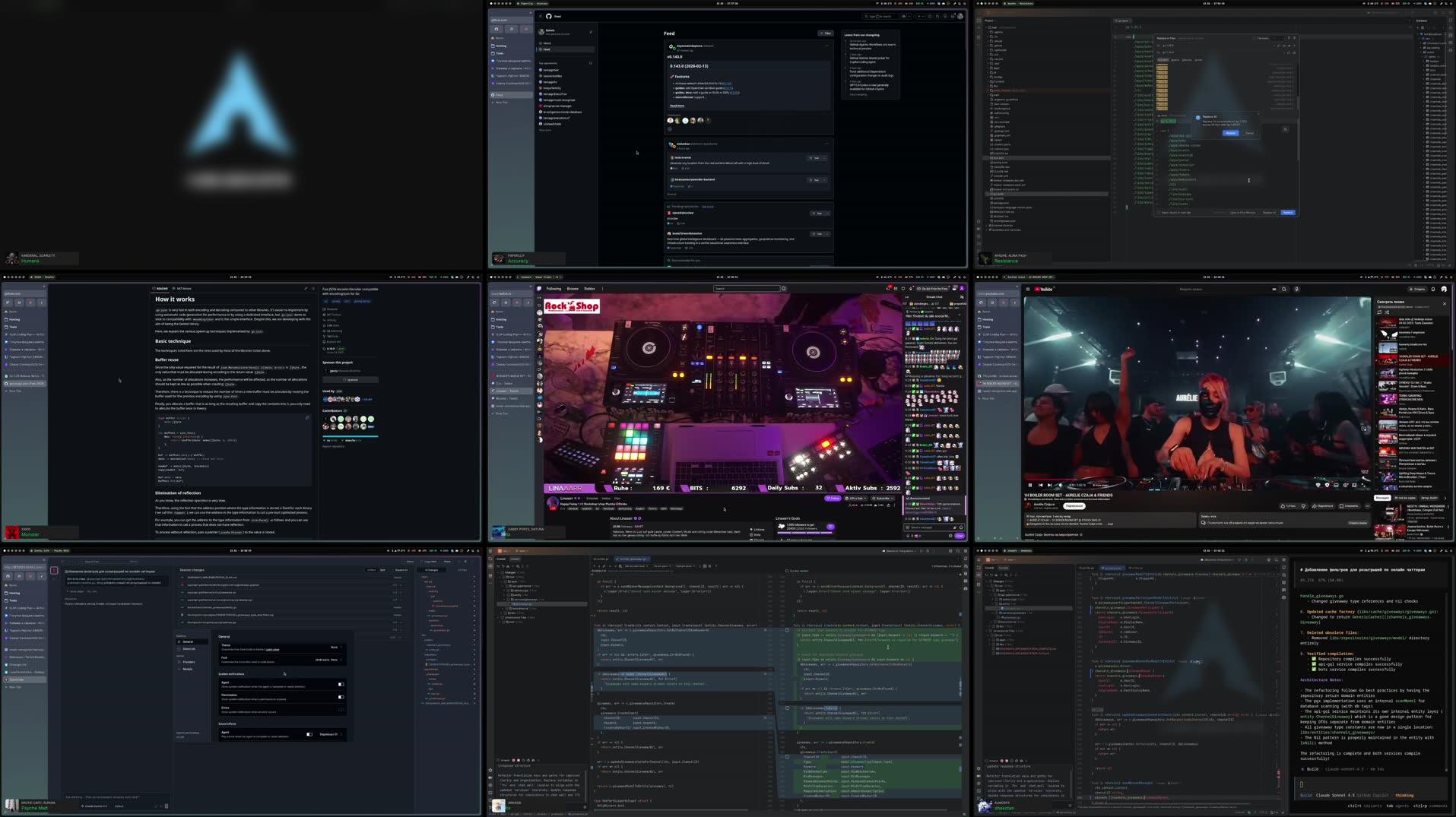Expand the Star button dropdown on the repo card
The width and height of the screenshot is (1456, 817).
(824, 158)
